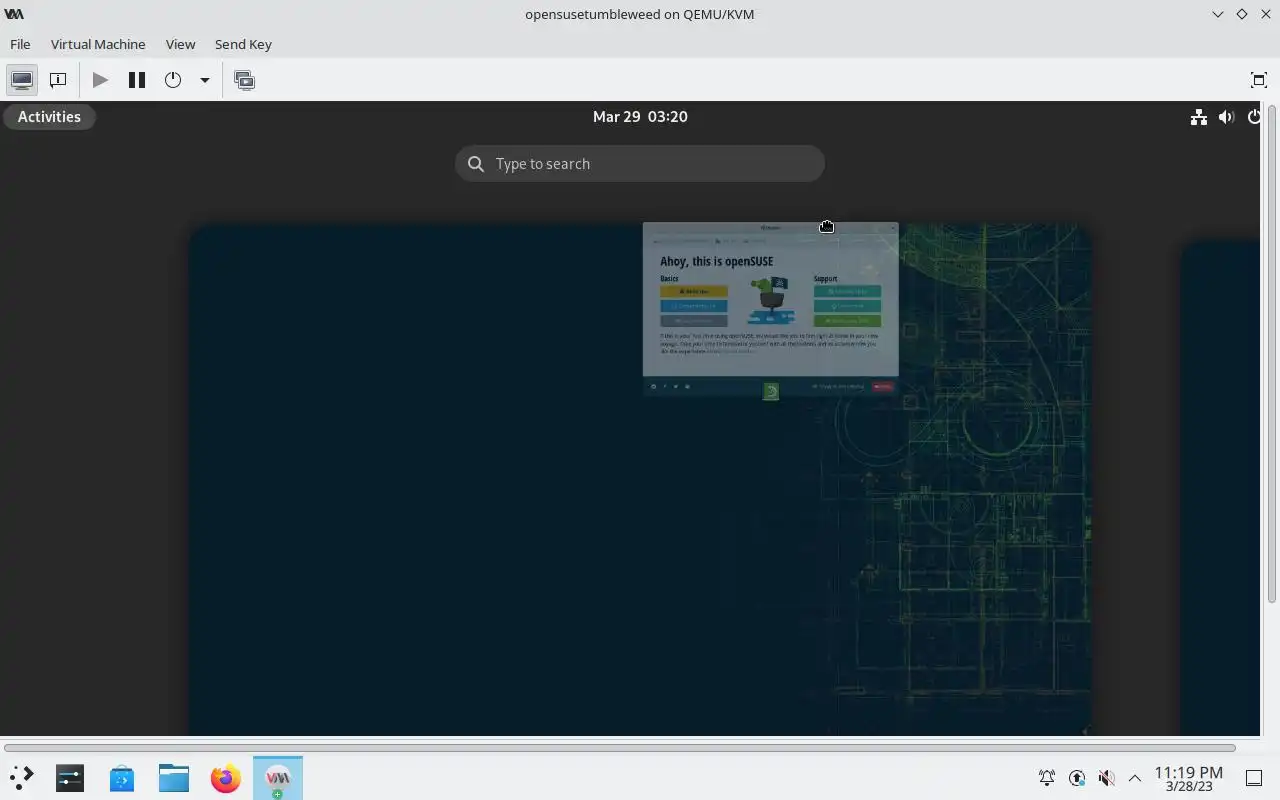Switch console to fullscreen view

tap(1259, 80)
